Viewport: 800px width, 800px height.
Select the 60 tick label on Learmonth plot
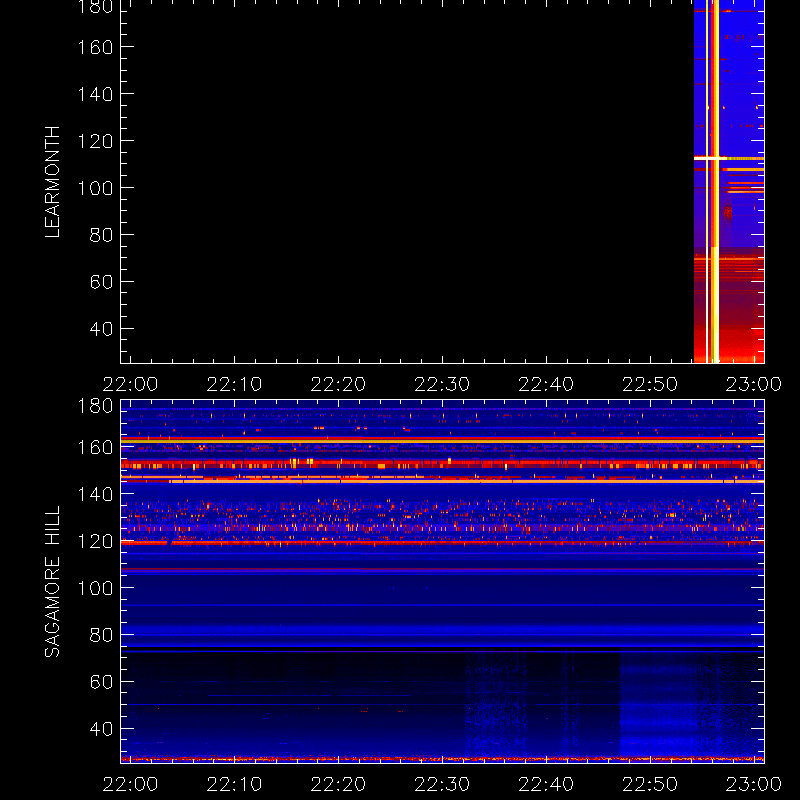(101, 282)
